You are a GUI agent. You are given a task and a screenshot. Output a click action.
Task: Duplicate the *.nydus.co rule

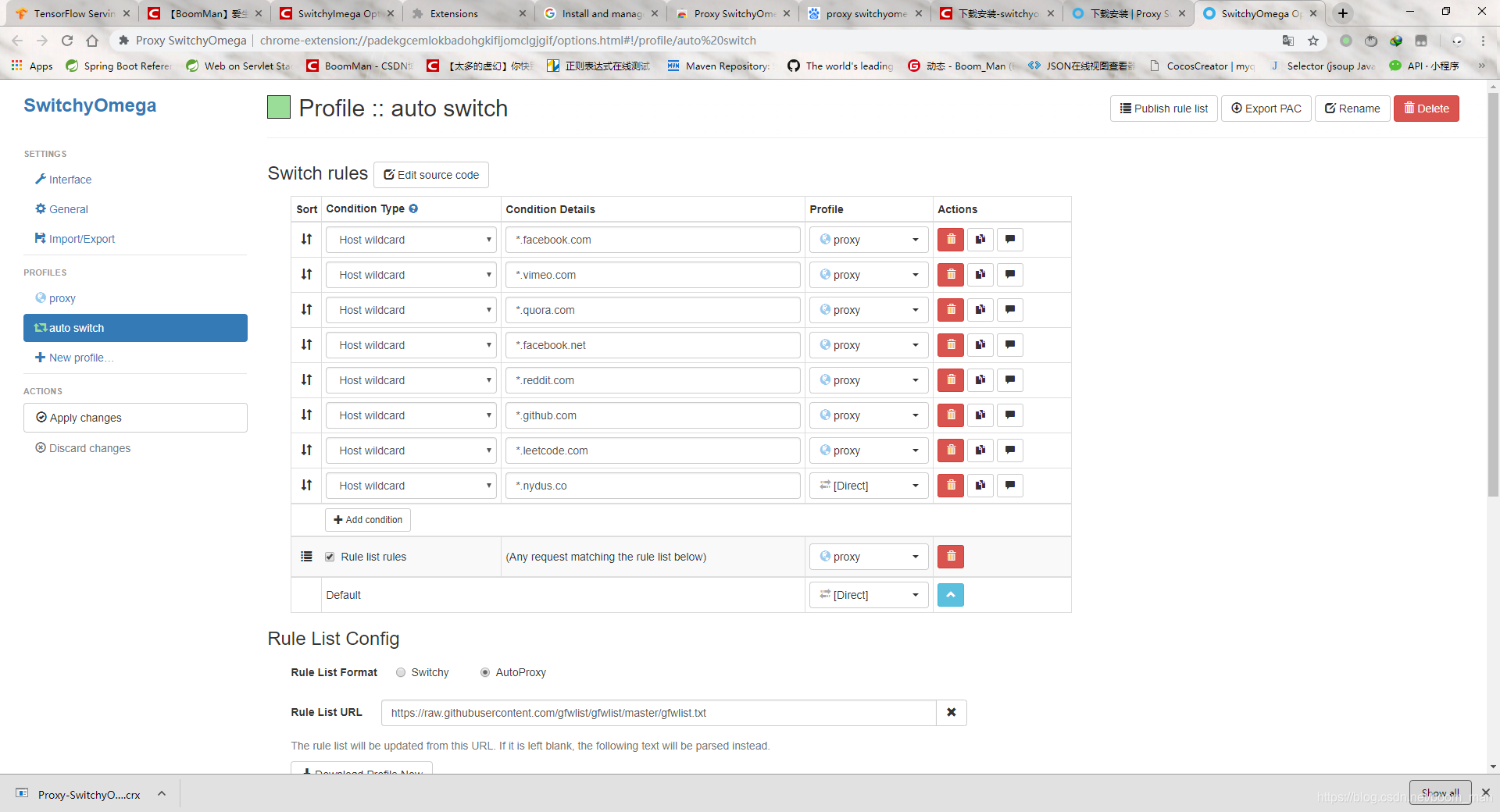[980, 486]
